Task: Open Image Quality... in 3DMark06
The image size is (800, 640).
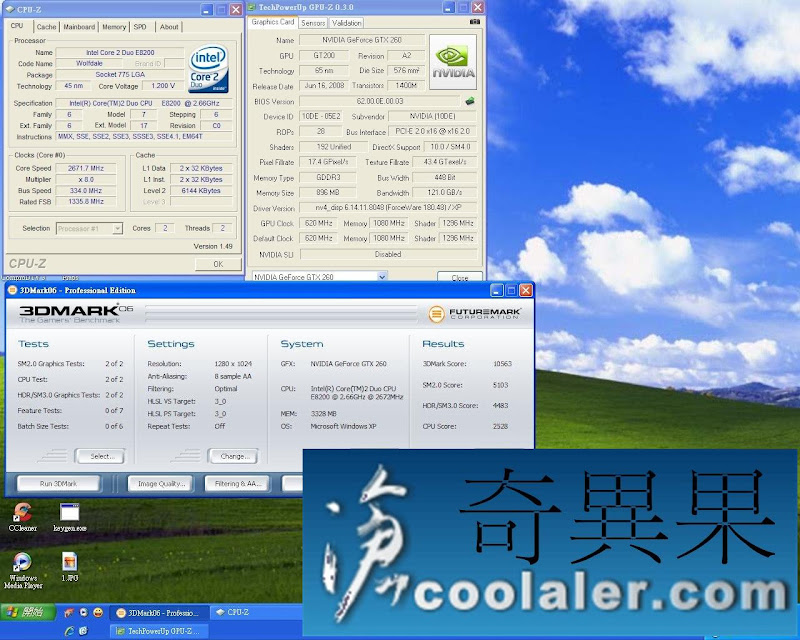Action: point(161,483)
